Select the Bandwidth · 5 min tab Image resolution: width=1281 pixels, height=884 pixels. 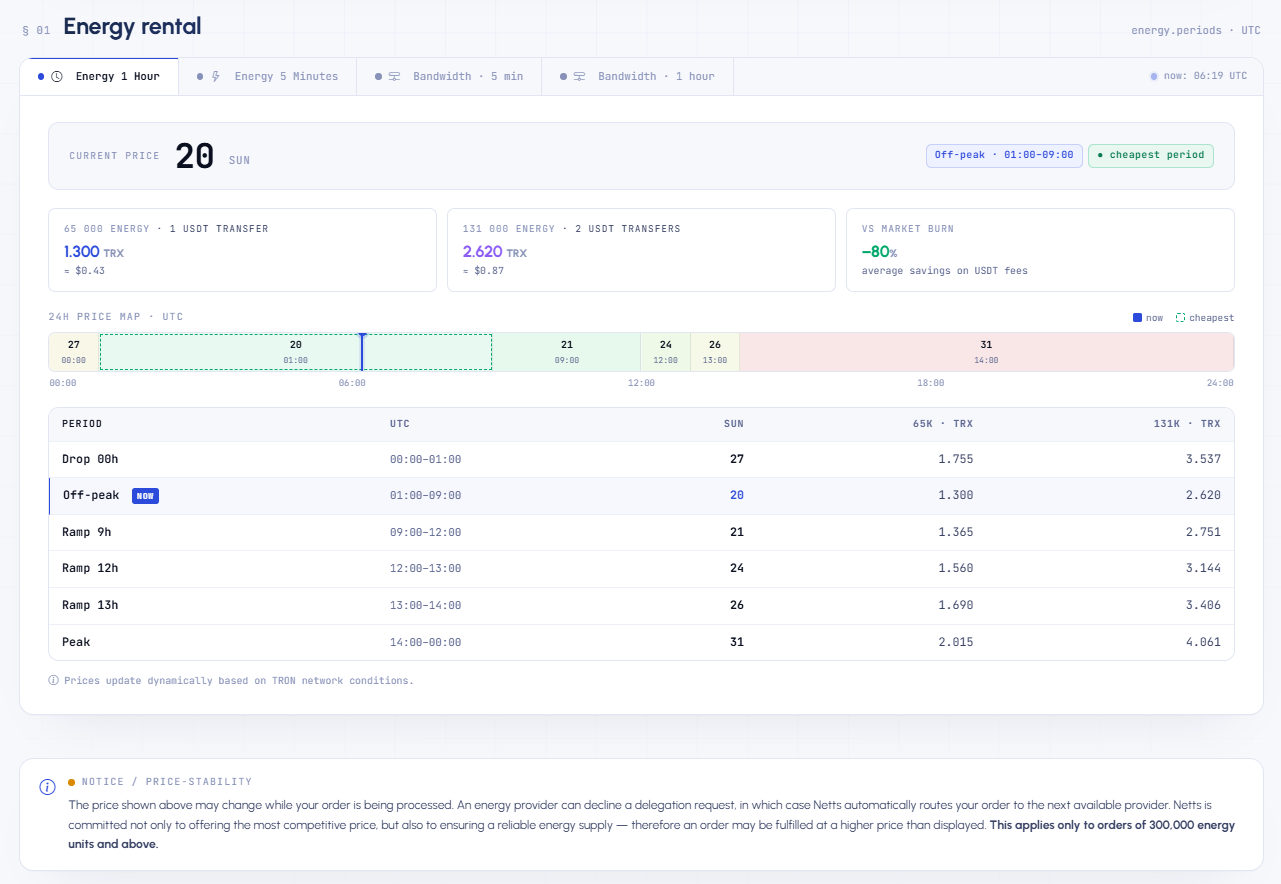449,76
